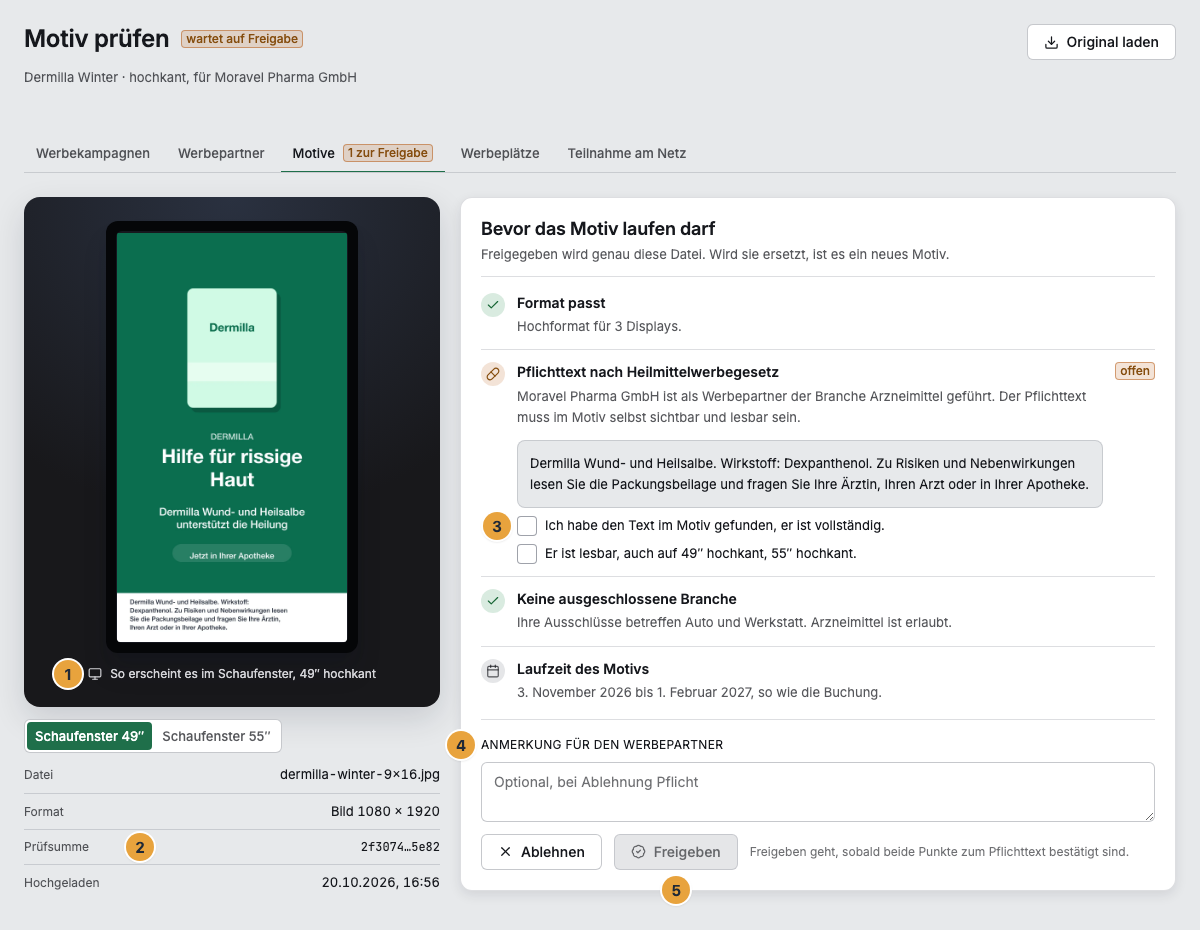Click the hint 'Freigeben geht, sobald beide Punkte…'
Image resolution: width=1200 pixels, height=930 pixels.
coord(939,852)
